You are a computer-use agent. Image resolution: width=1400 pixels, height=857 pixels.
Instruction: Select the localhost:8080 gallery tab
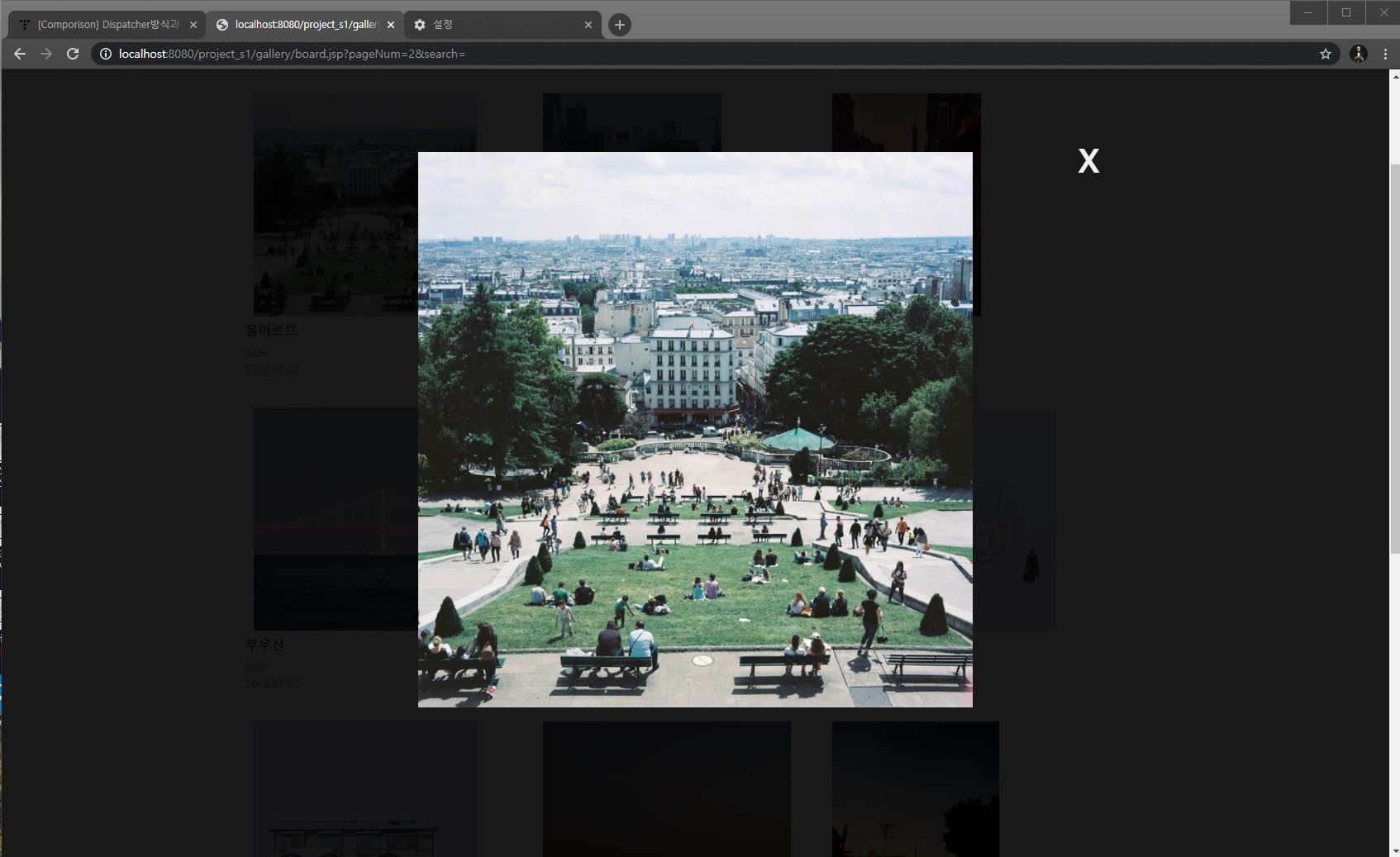pyautogui.click(x=305, y=25)
